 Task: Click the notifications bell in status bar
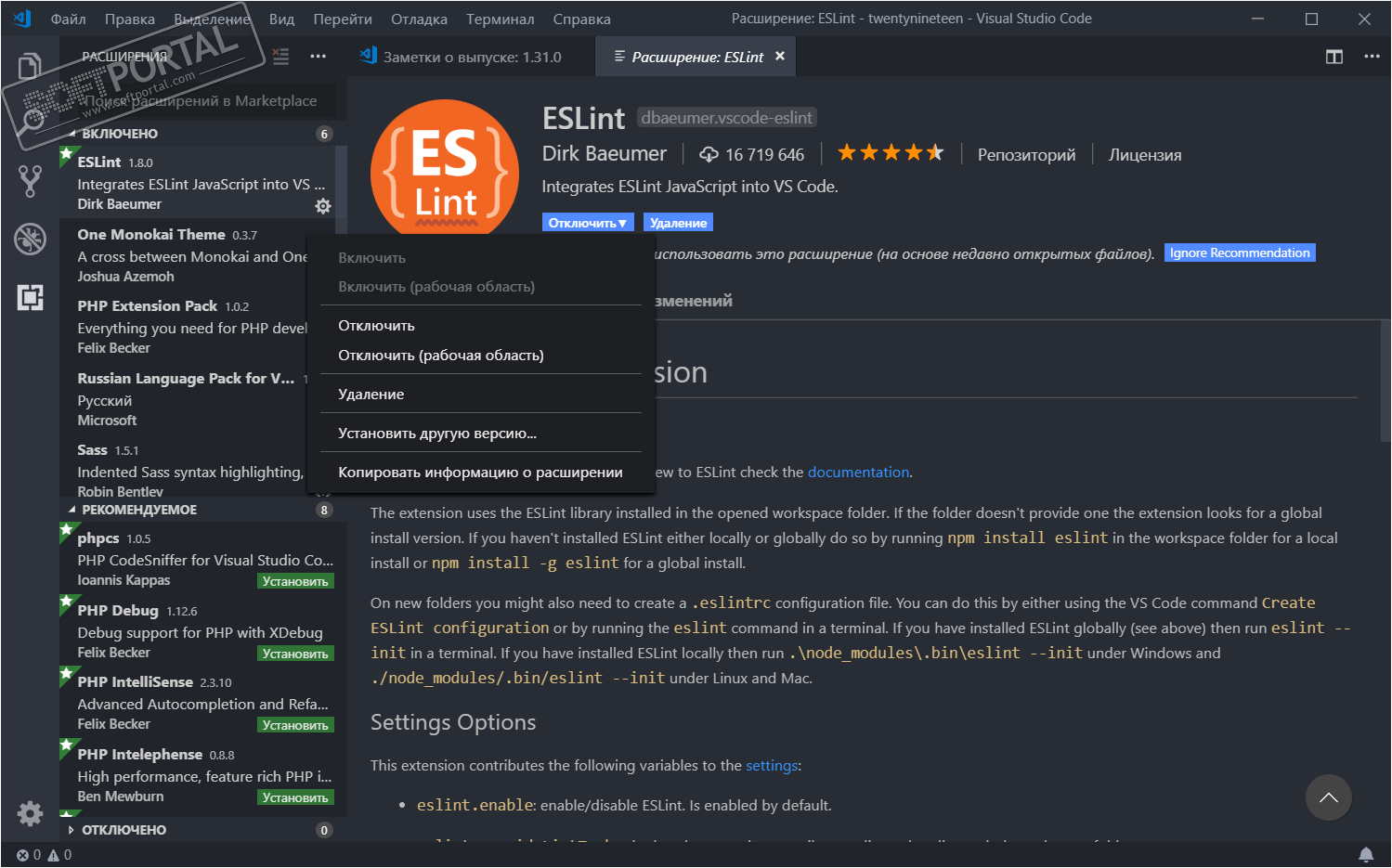click(1366, 854)
